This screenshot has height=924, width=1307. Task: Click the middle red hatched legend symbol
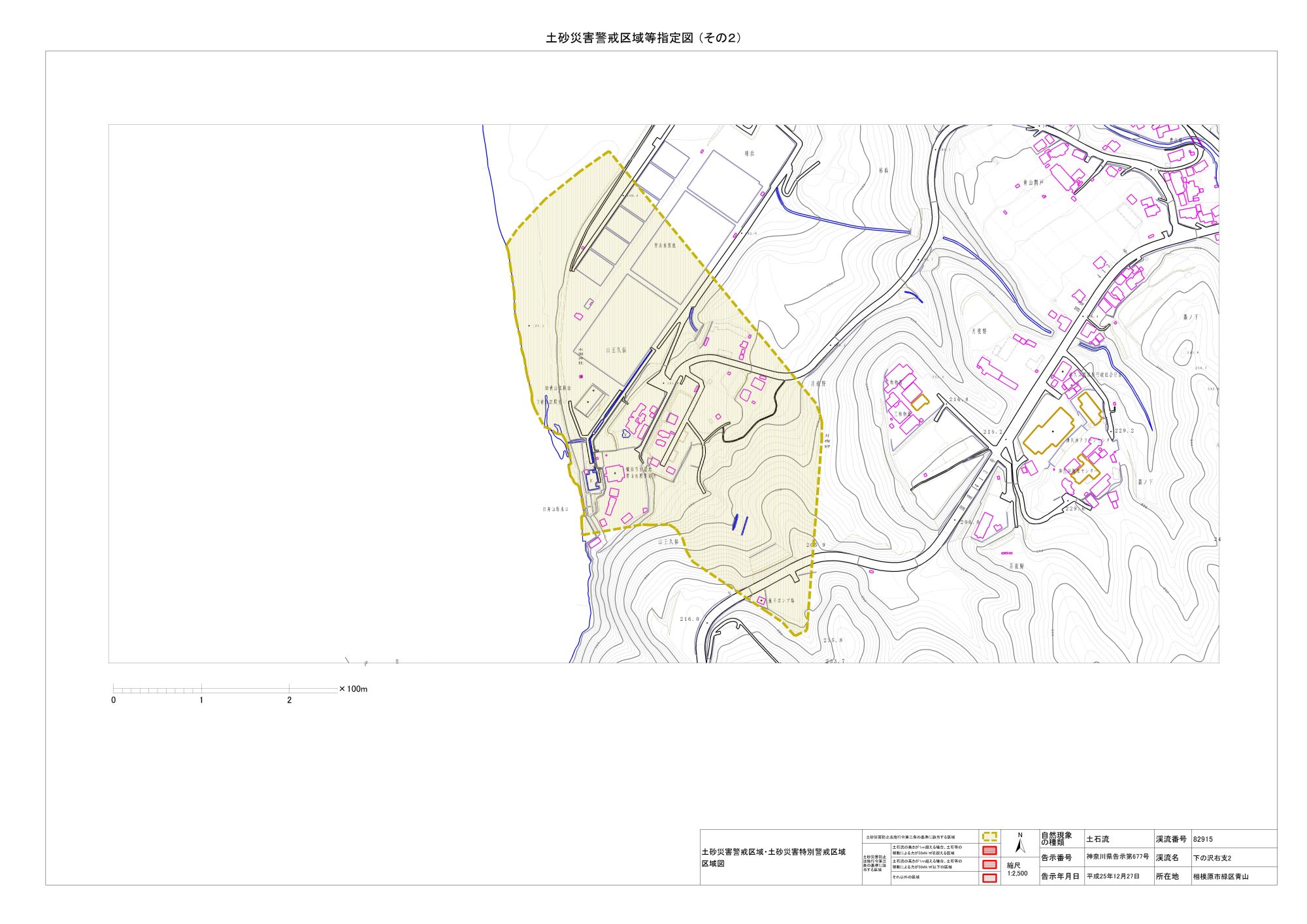click(x=989, y=864)
